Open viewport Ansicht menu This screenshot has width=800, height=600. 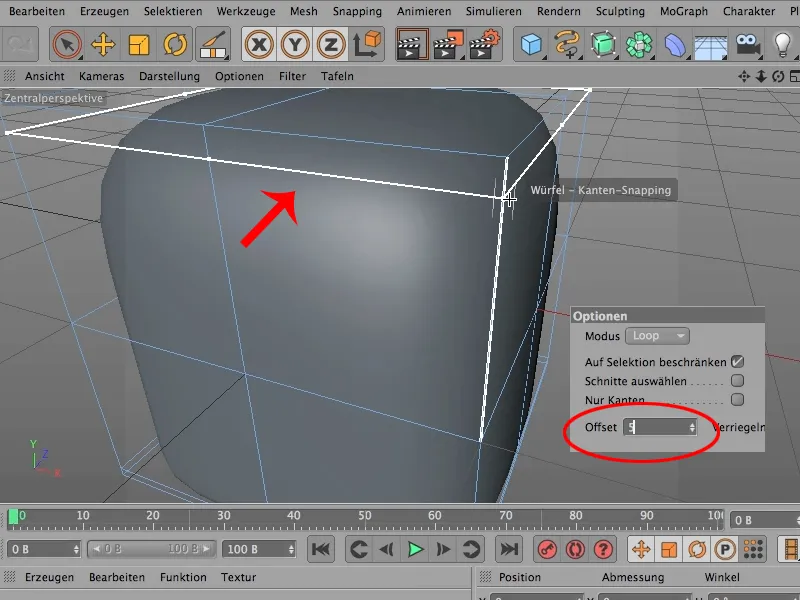click(x=45, y=77)
